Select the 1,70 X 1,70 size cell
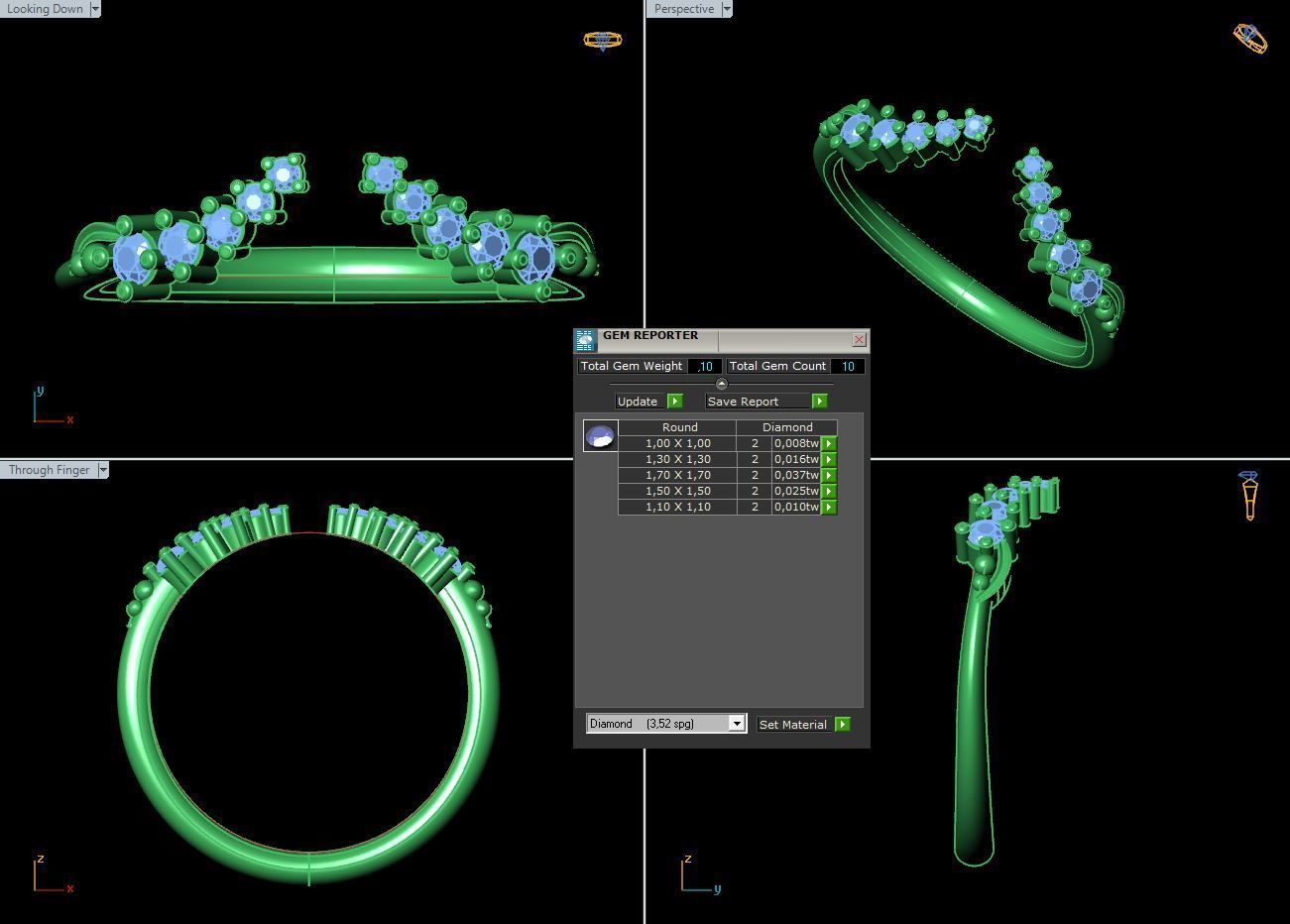Viewport: 1290px width, 924px height. (677, 476)
